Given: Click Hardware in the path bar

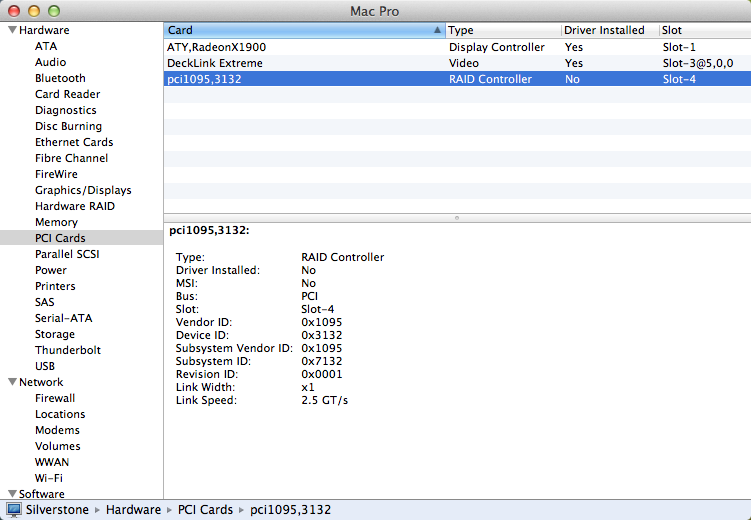Looking at the screenshot, I should click(133, 509).
